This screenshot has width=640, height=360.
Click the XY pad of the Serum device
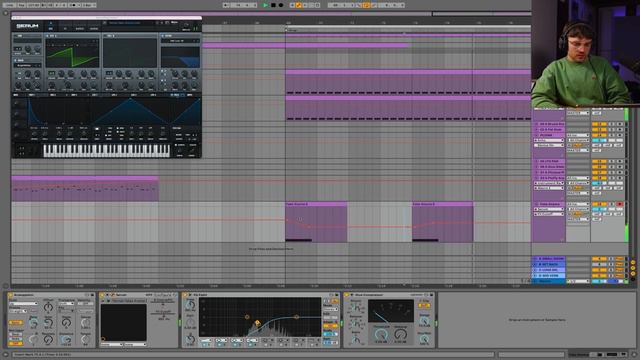click(x=124, y=322)
